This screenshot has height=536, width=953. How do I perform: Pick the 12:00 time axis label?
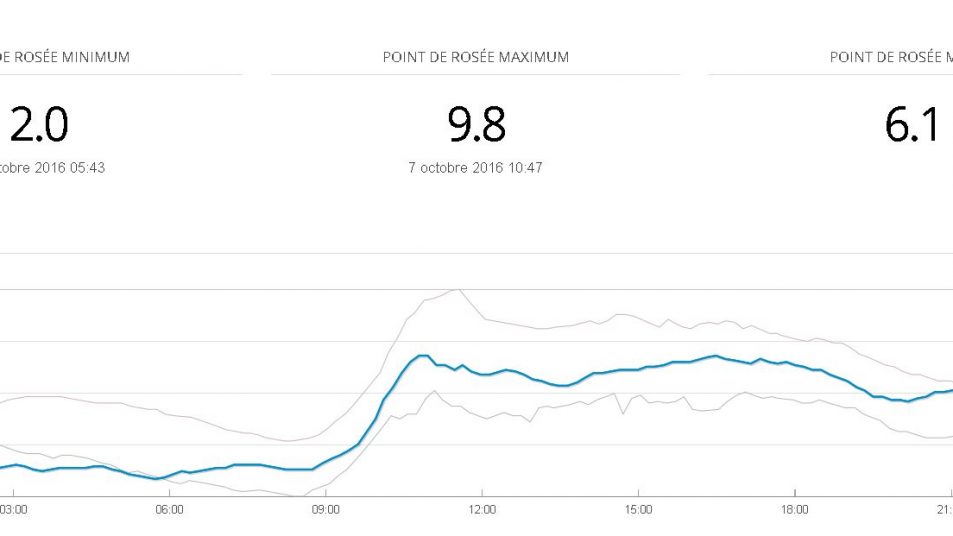482,509
